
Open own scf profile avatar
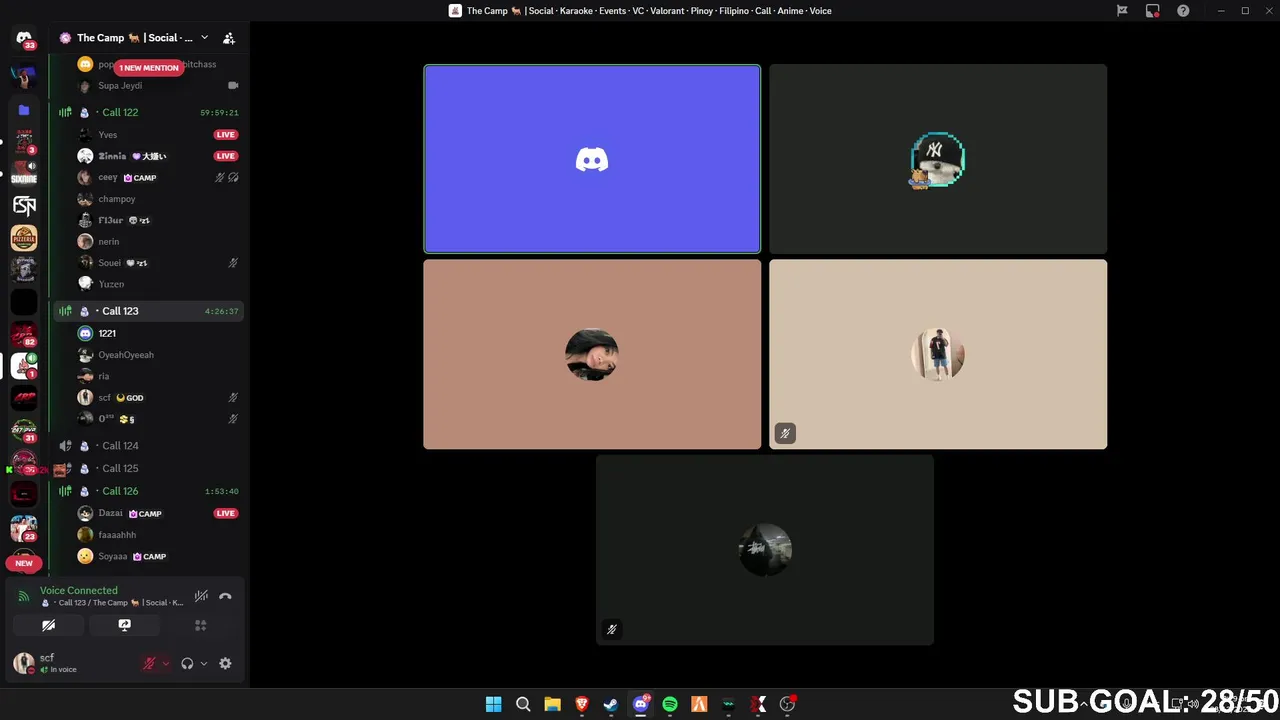pos(24,663)
